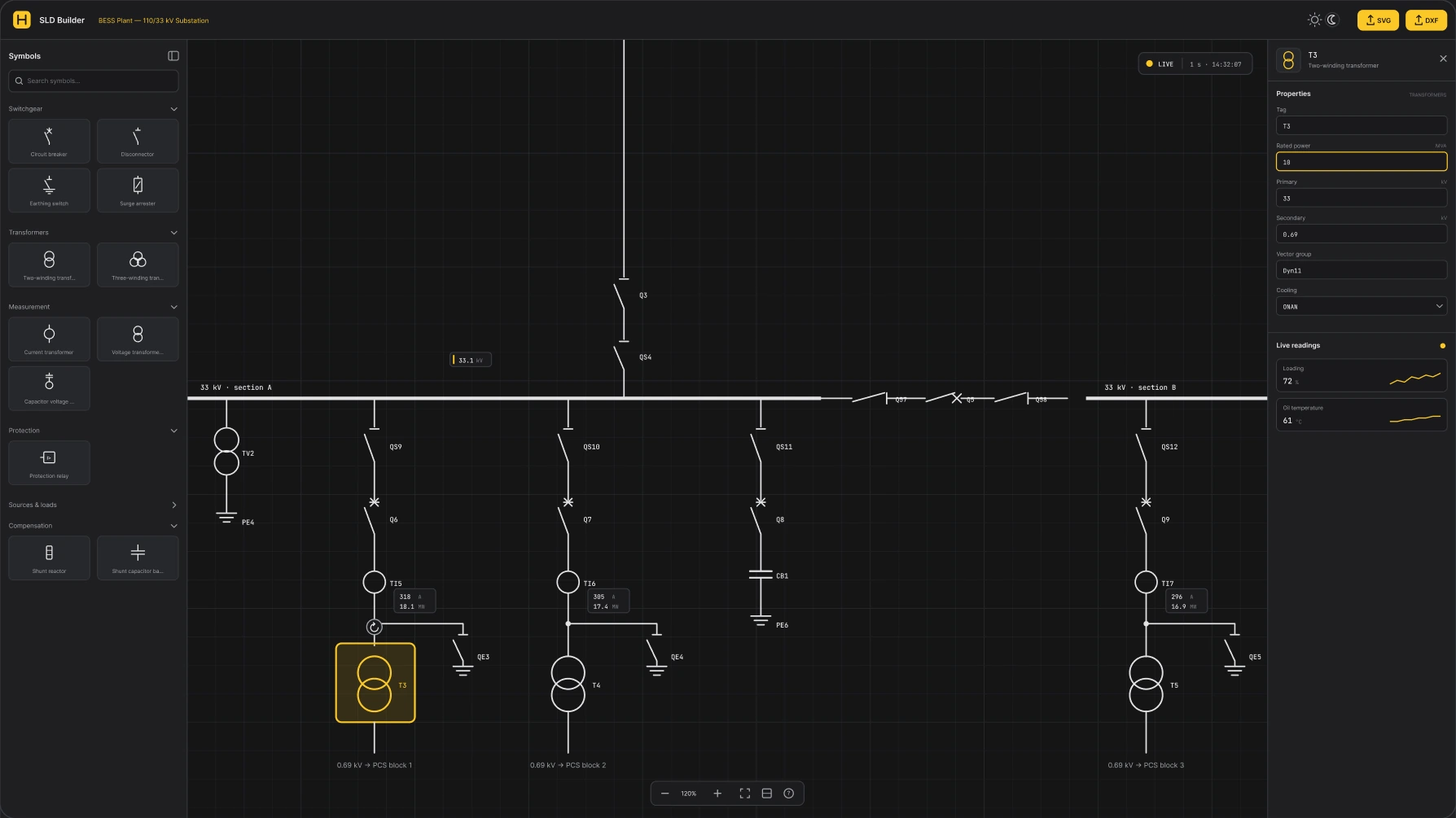
Task: Collapse the Symbols sidebar panel
Action: coord(173,56)
